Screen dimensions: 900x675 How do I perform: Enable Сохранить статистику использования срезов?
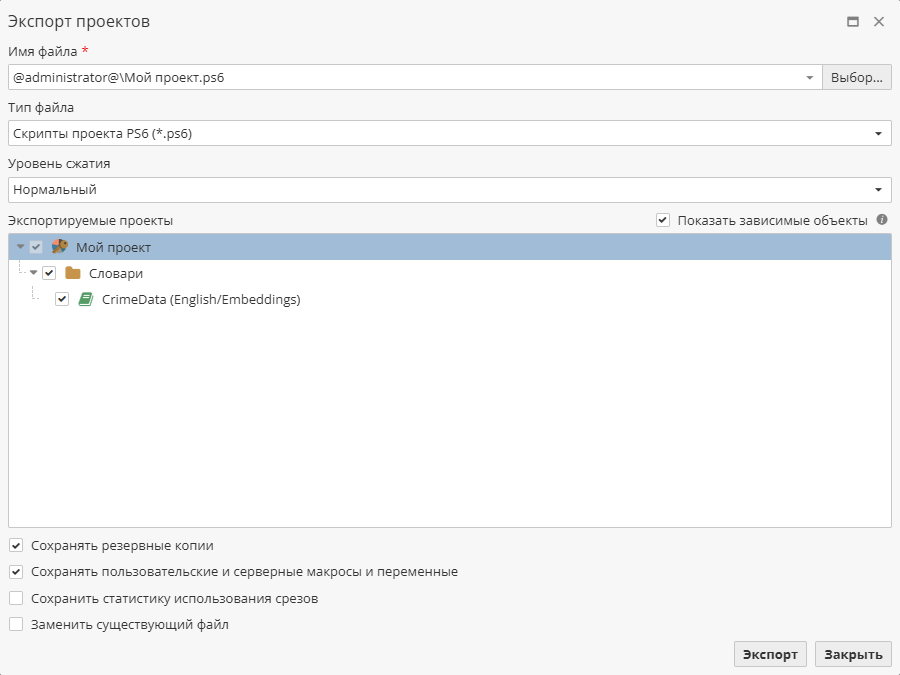pyautogui.click(x=16, y=597)
